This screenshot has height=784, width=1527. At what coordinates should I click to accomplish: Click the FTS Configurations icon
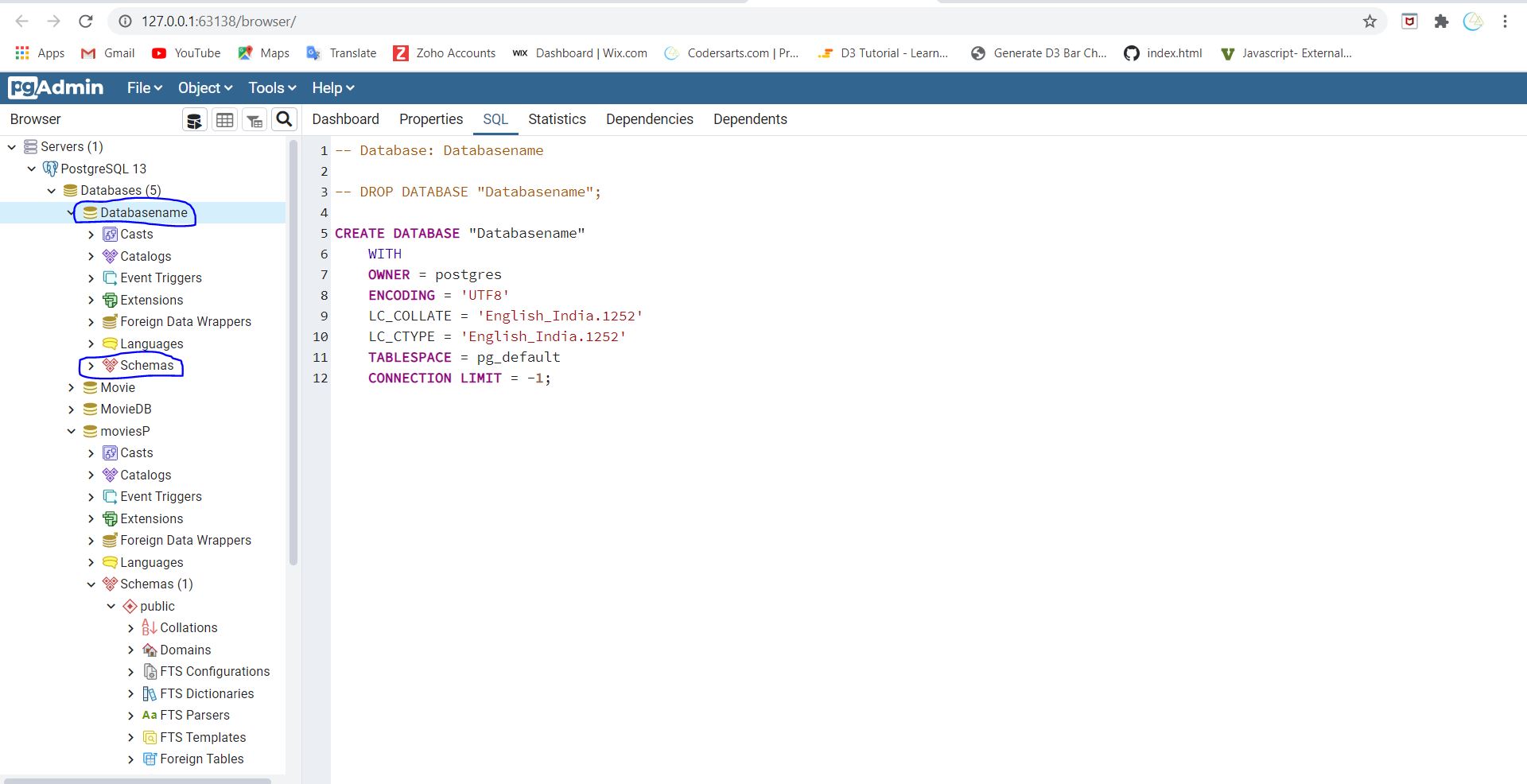[150, 671]
